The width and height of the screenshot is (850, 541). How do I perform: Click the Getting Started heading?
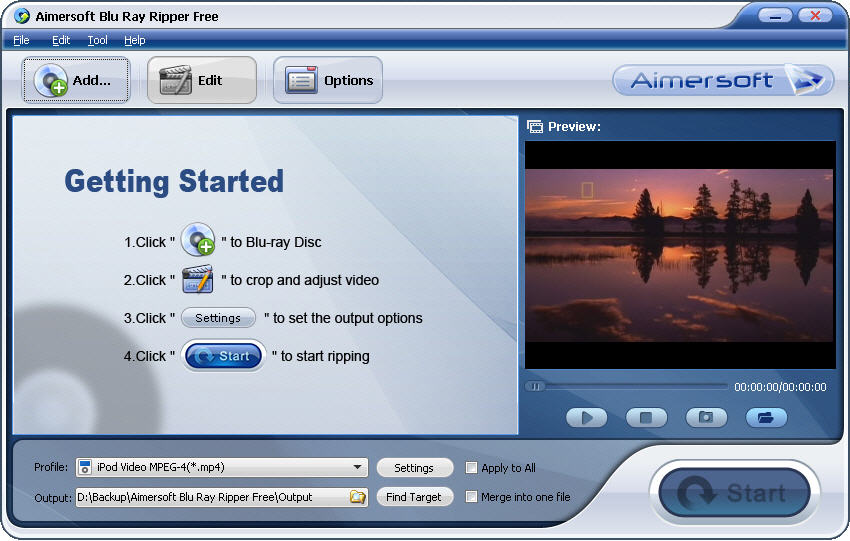point(174,182)
